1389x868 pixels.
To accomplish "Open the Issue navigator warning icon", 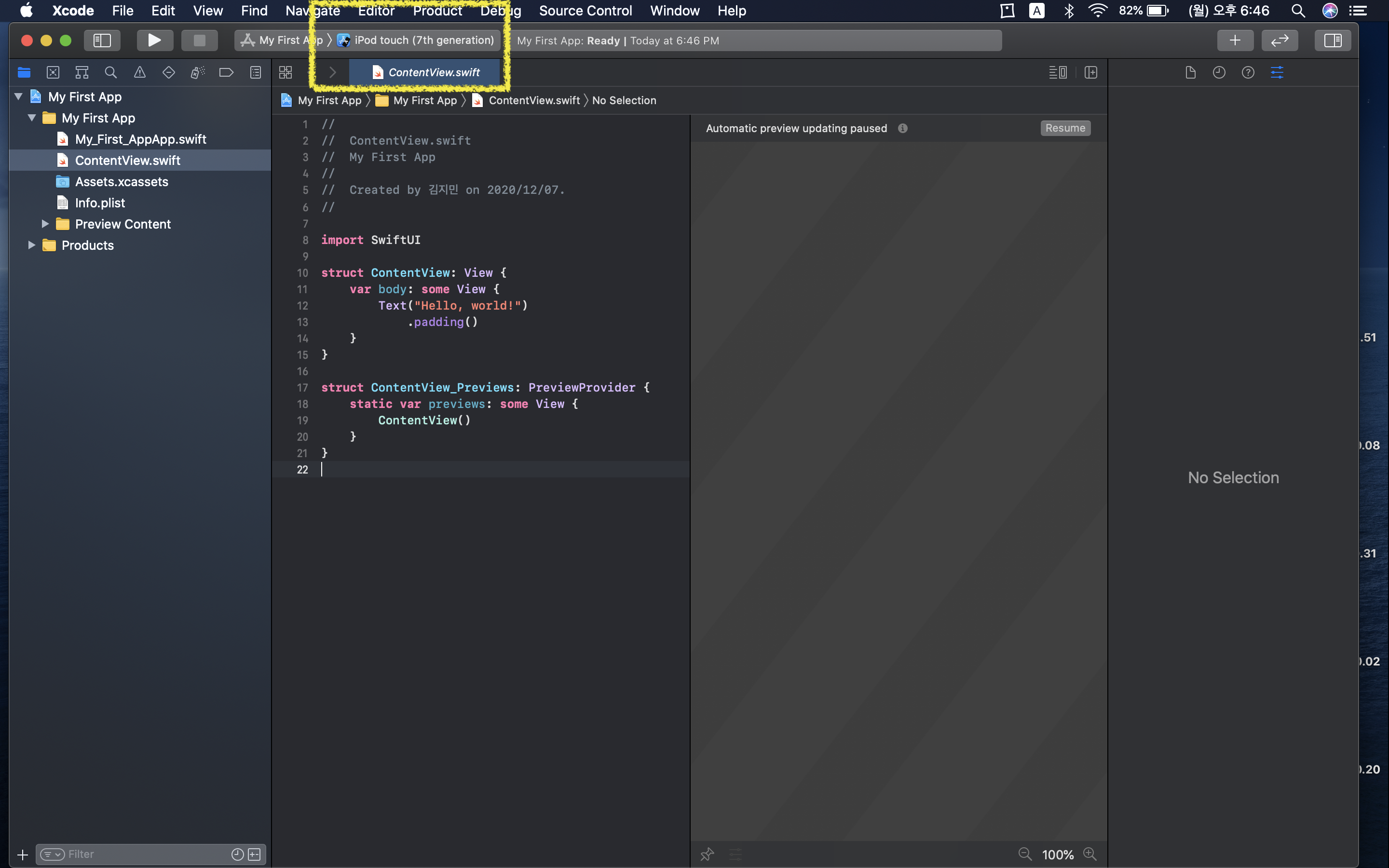I will [139, 72].
